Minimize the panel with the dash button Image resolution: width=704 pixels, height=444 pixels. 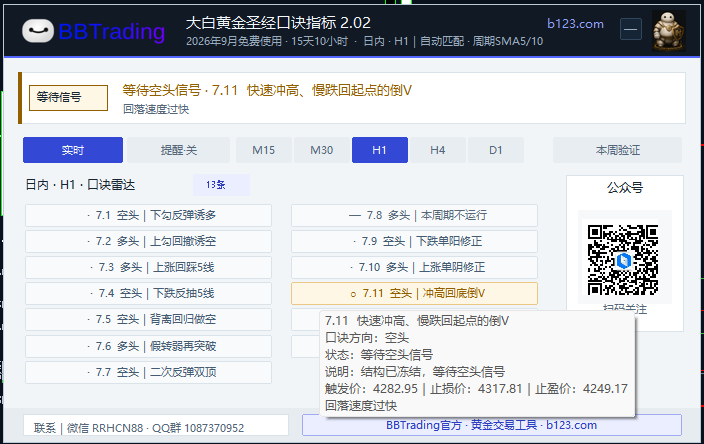[x=630, y=30]
